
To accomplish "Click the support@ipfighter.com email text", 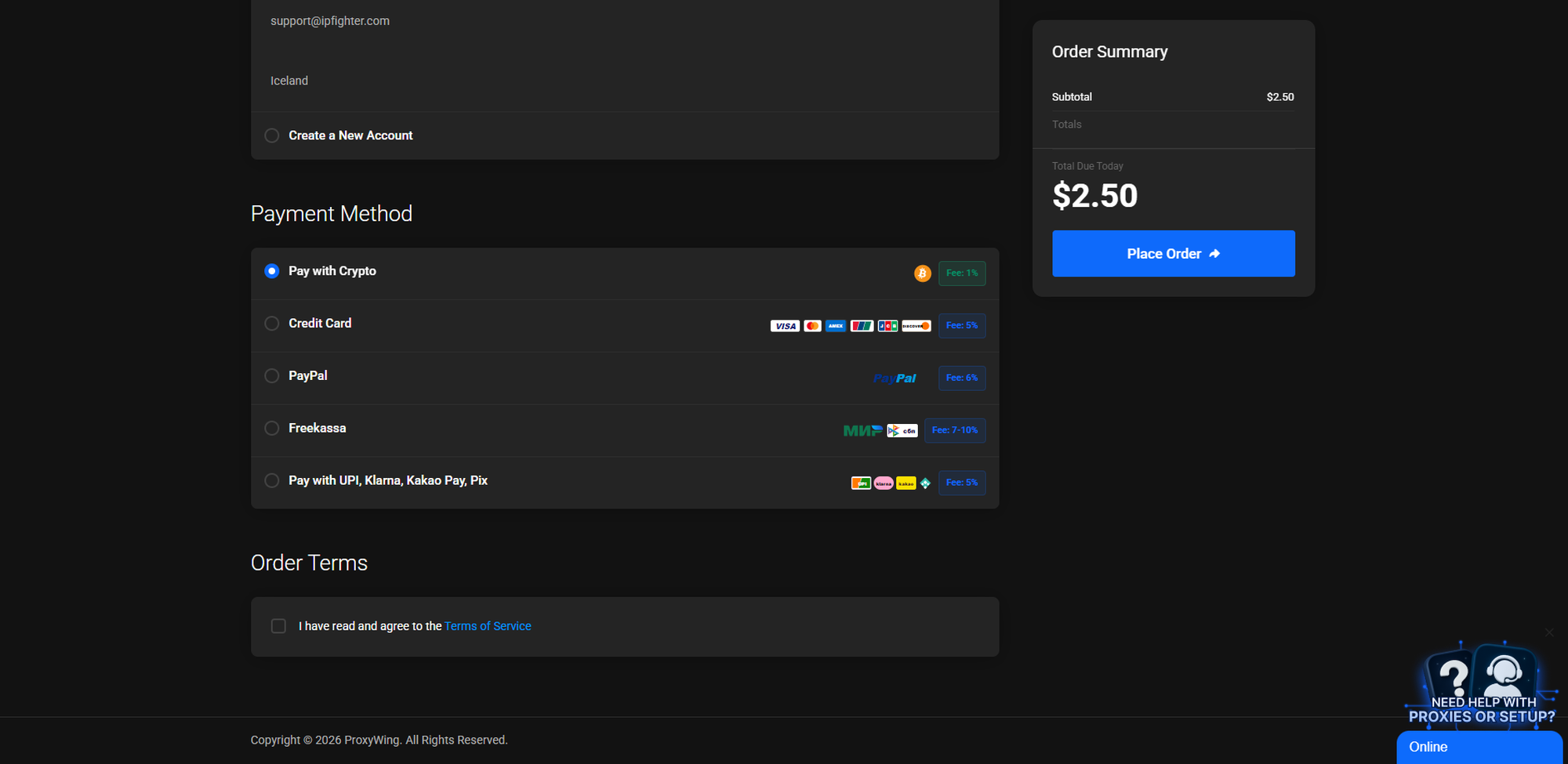I will tap(330, 21).
